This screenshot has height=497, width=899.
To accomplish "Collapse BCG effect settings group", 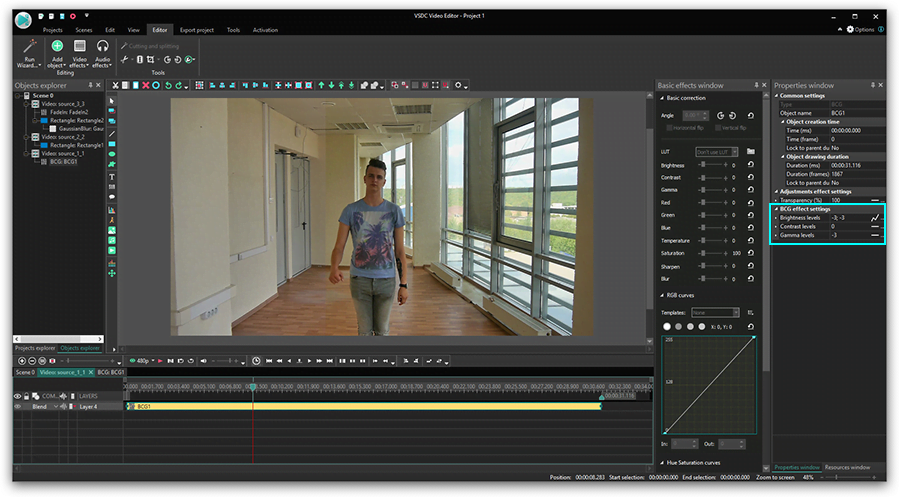I will point(776,209).
